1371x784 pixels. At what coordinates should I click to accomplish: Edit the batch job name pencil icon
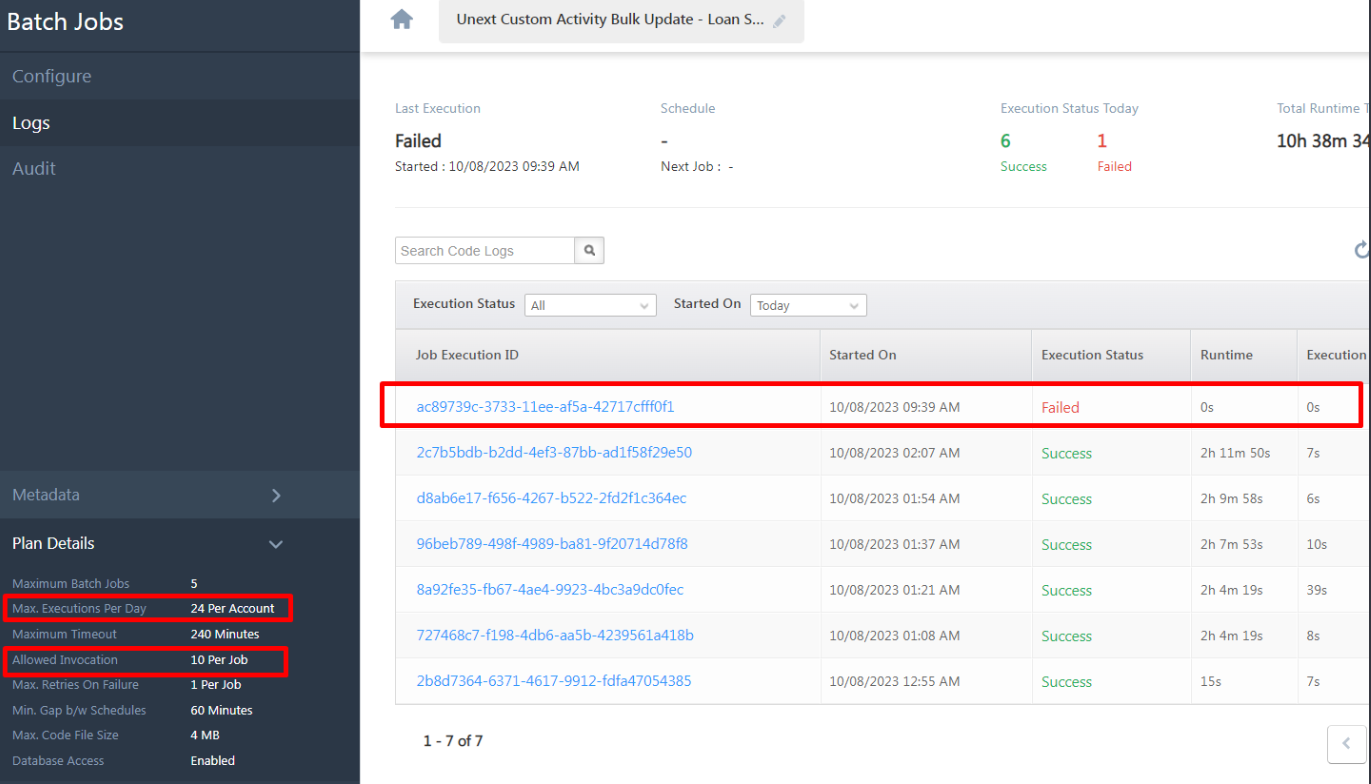click(780, 21)
